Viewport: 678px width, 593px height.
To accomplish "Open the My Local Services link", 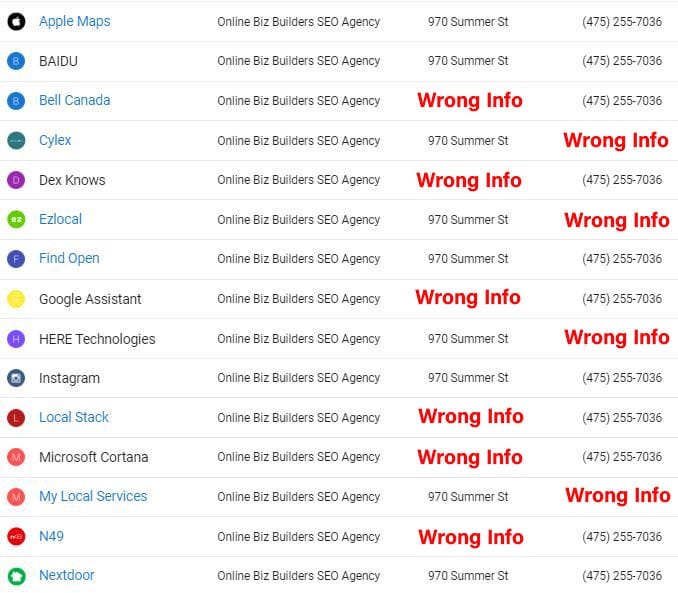I will point(93,496).
